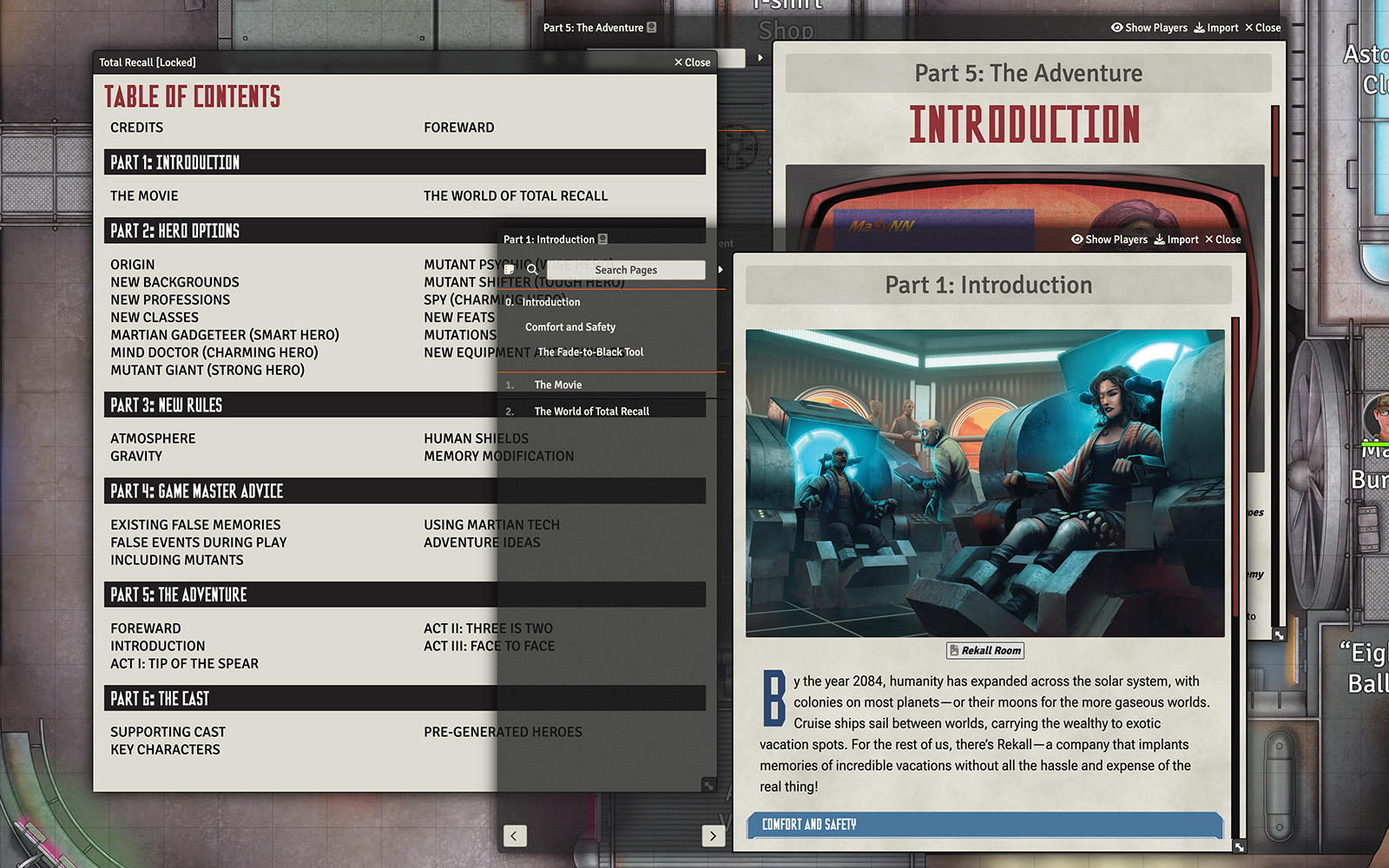
Task: Import the Part 5 journal entry
Action: coord(1216,28)
